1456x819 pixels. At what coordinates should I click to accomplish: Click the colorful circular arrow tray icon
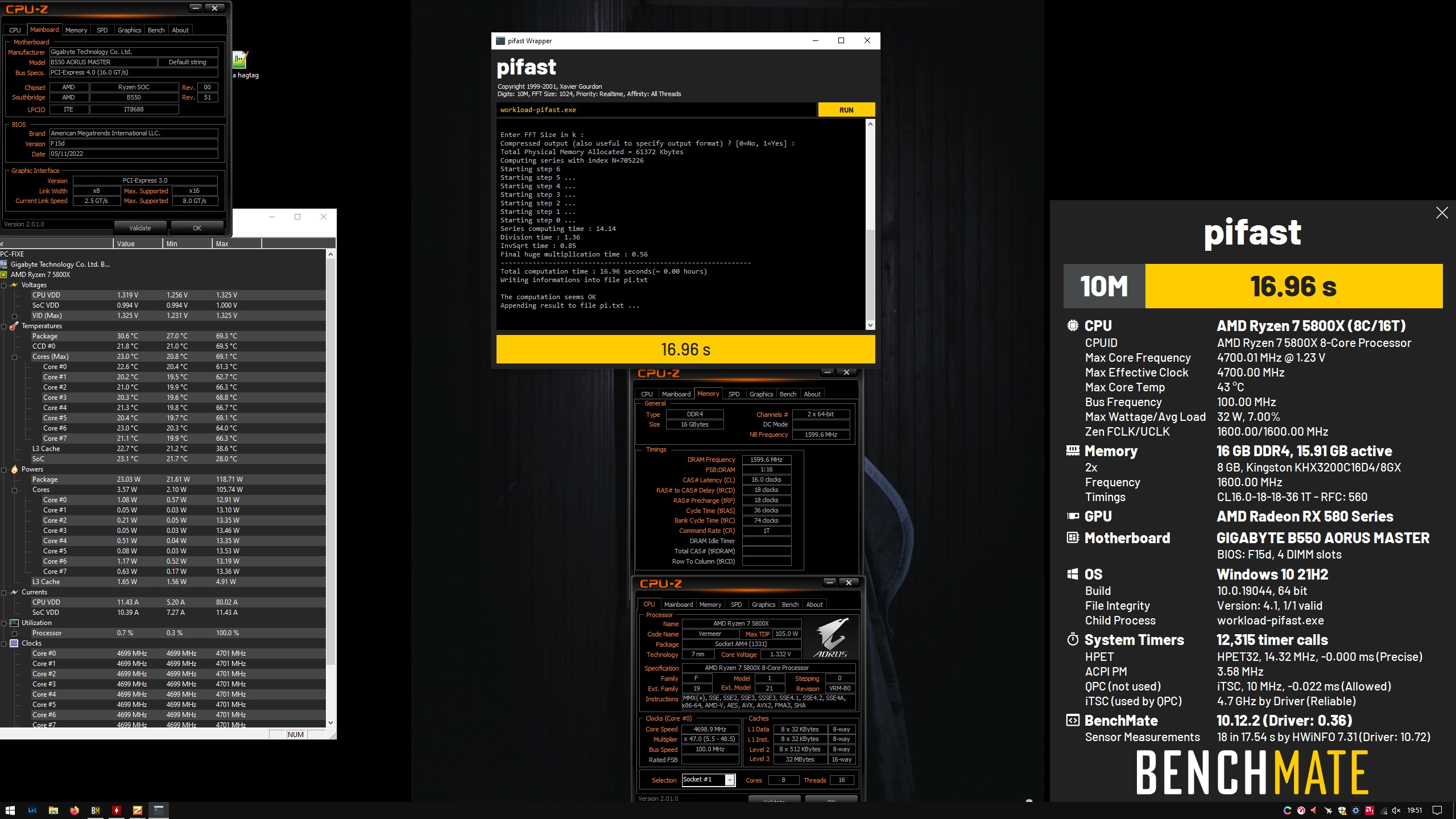click(1288, 810)
